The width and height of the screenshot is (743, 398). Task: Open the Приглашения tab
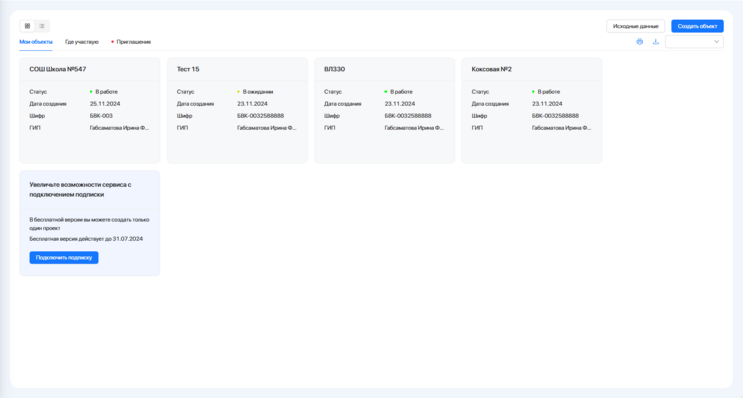[x=131, y=42]
